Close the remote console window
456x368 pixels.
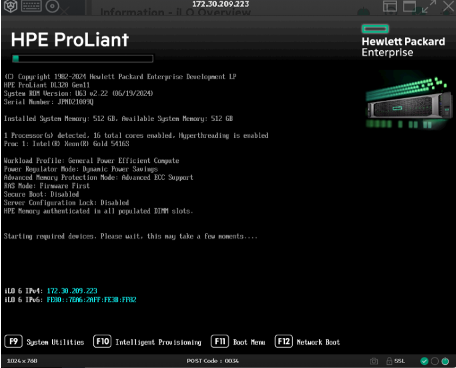pos(448,6)
